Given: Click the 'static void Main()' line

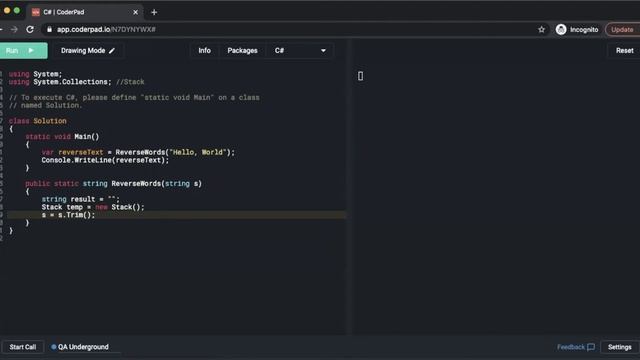Looking at the screenshot, I should point(62,136).
